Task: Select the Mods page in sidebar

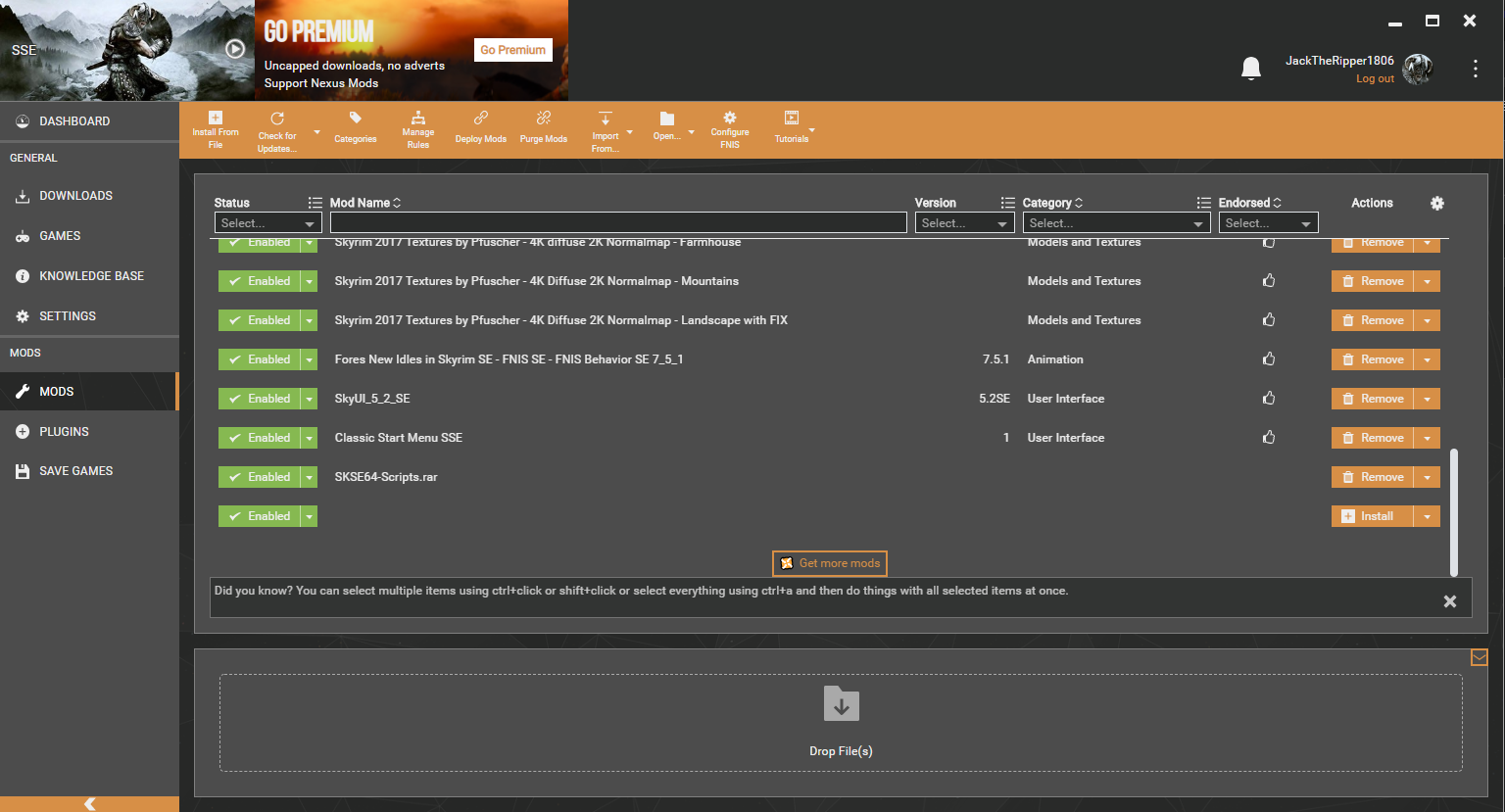Action: [89, 392]
